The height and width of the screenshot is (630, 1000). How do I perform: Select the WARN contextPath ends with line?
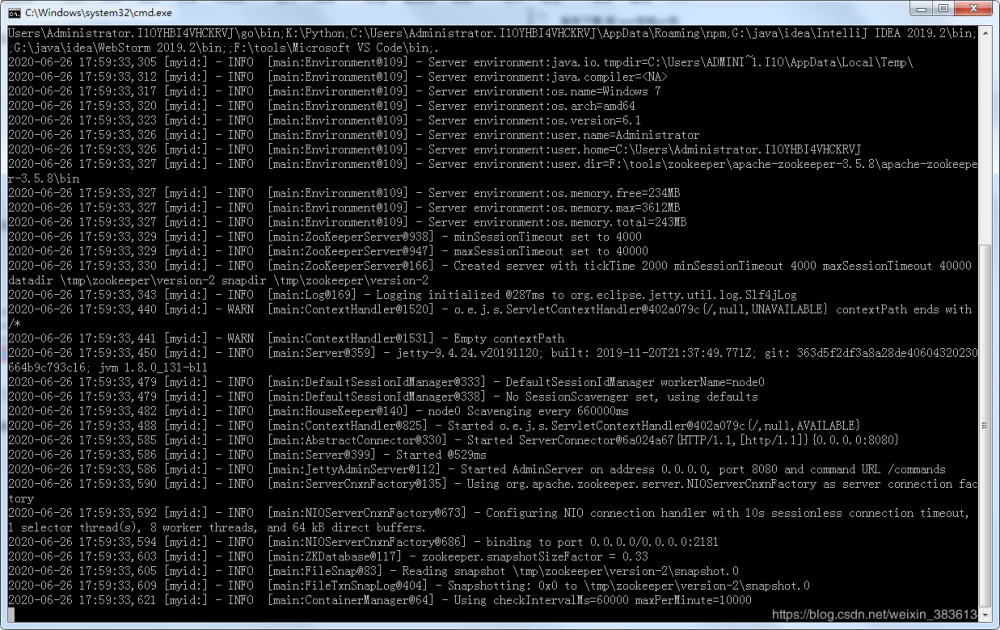490,309
